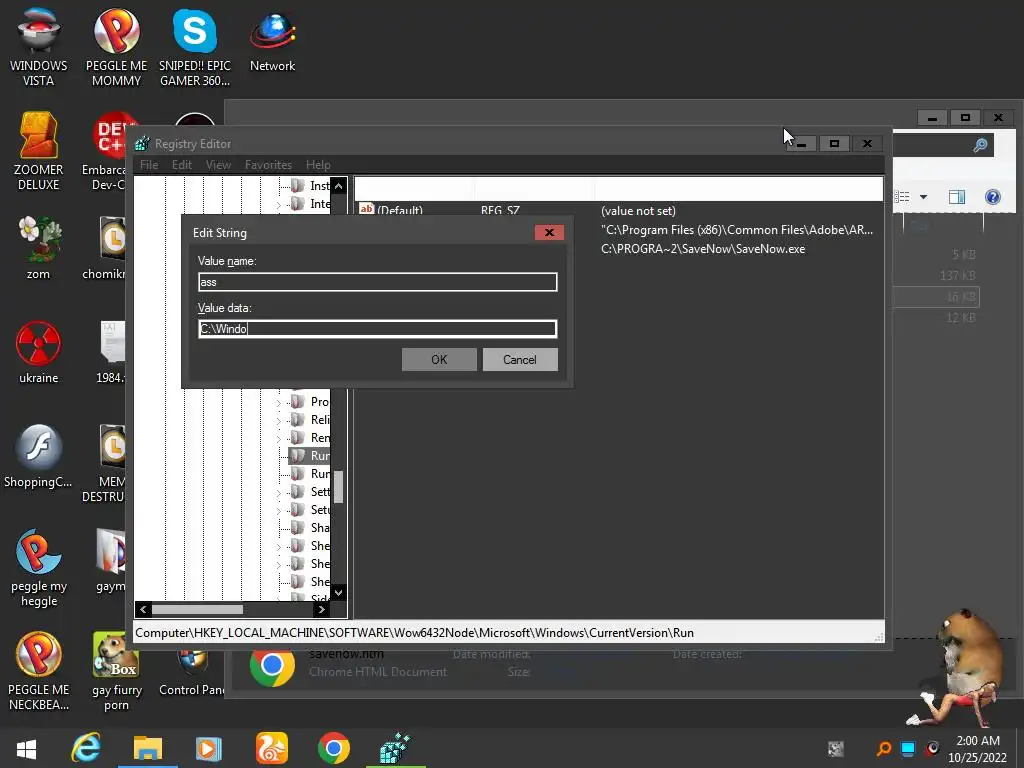Open media player taskbar icon
1024x768 pixels.
point(209,748)
